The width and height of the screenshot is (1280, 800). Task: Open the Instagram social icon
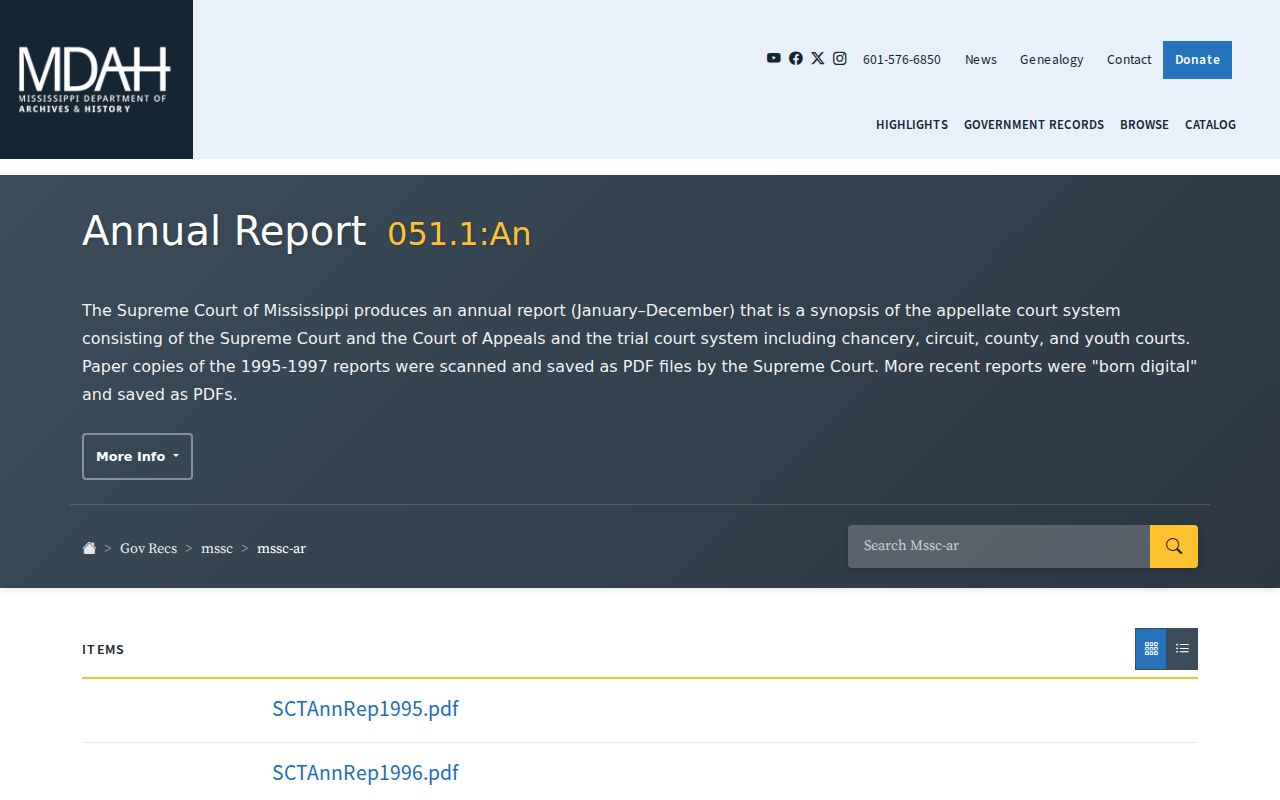(839, 58)
